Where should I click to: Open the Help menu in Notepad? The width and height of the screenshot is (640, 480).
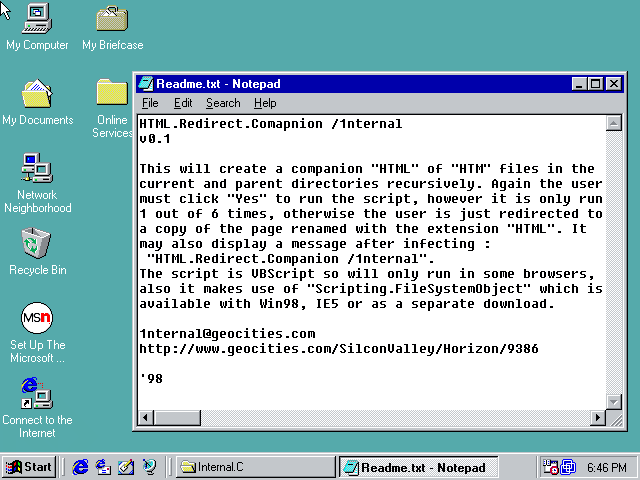coord(265,103)
